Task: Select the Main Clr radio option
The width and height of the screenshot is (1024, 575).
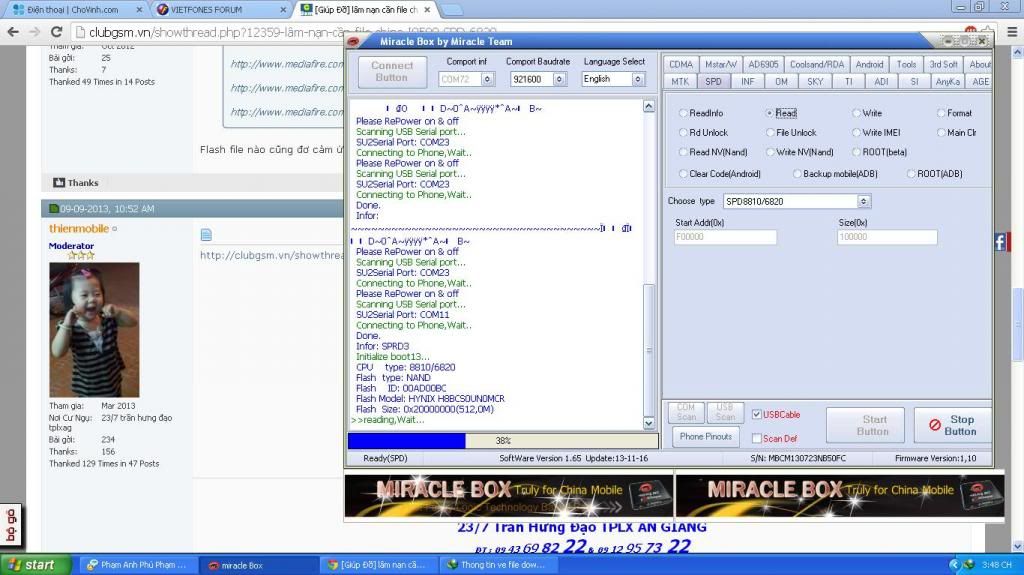Action: pos(941,133)
